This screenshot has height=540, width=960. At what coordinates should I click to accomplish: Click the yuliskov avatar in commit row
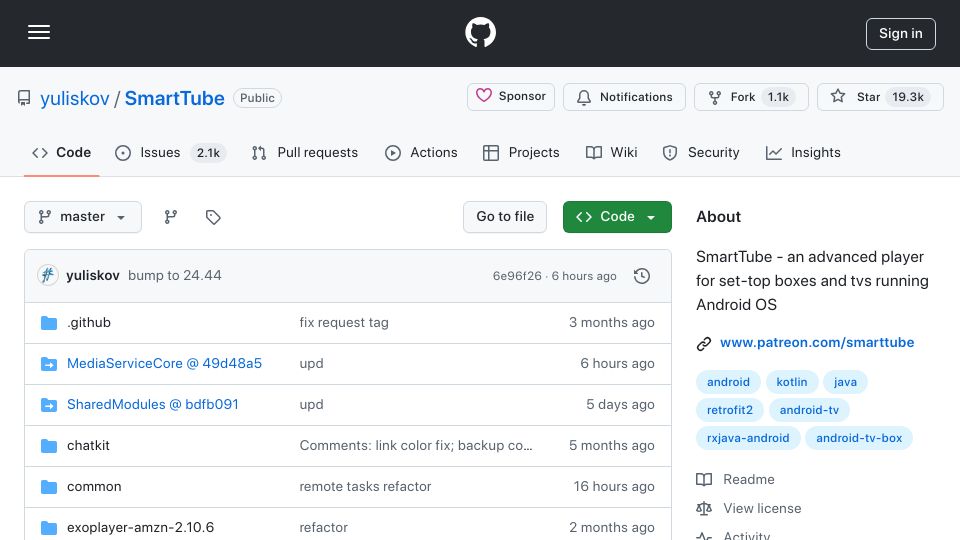pyautogui.click(x=48, y=276)
